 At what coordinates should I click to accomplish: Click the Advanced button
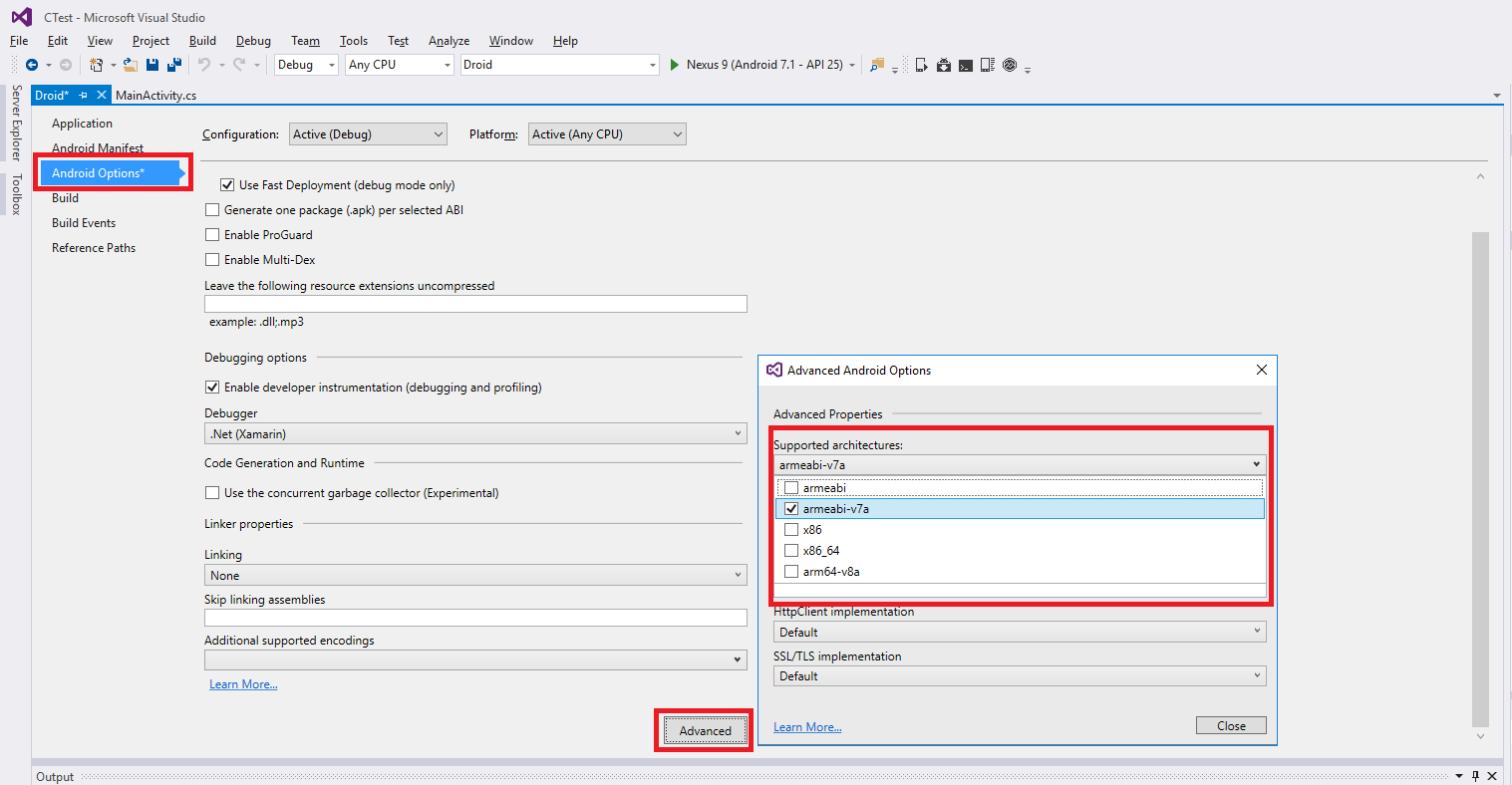coord(705,731)
